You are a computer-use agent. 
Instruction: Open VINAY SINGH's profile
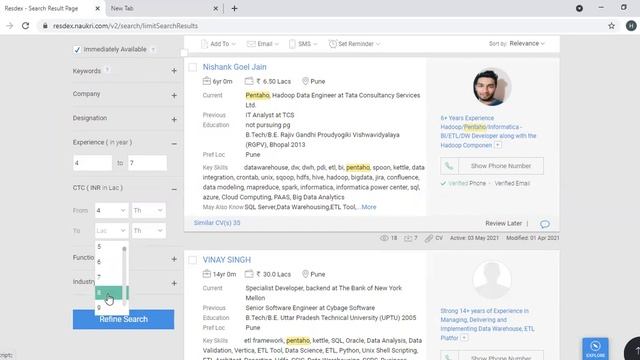(x=227, y=260)
